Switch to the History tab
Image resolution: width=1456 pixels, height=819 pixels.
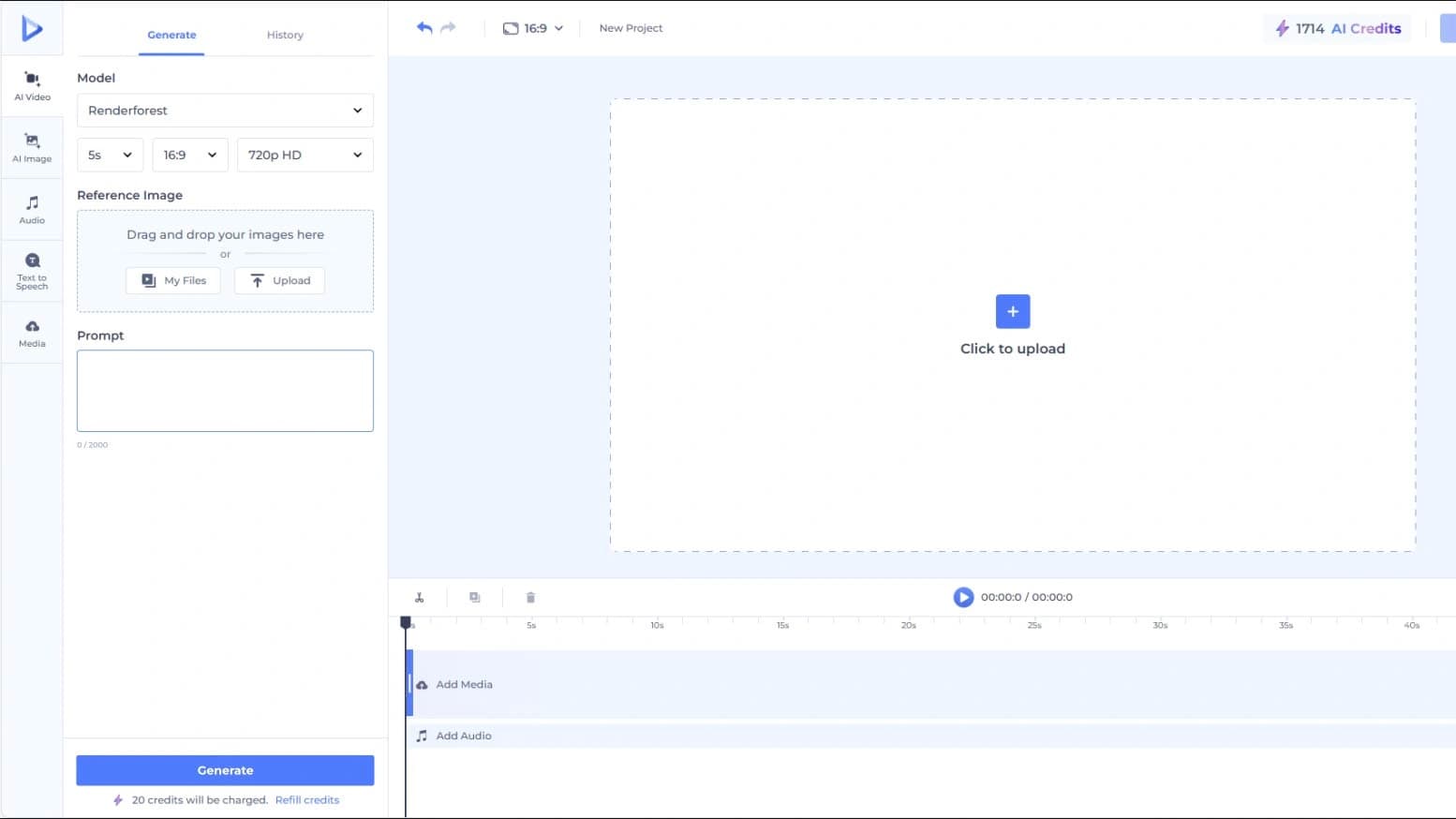285,35
